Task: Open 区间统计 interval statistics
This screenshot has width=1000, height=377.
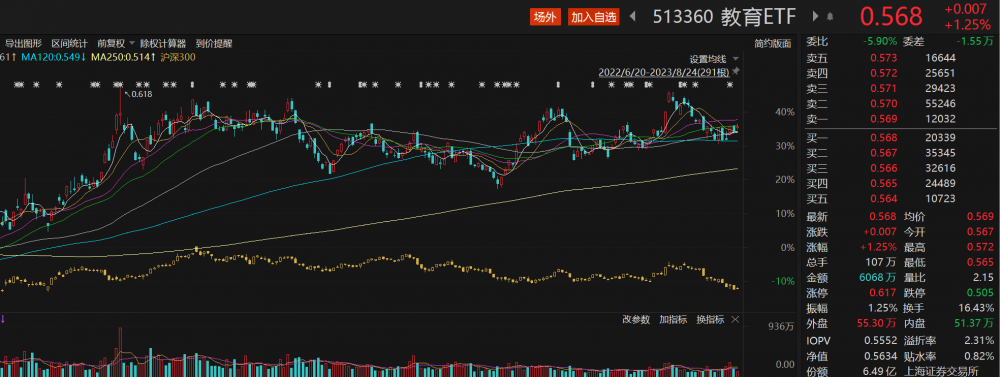Action: (70, 43)
